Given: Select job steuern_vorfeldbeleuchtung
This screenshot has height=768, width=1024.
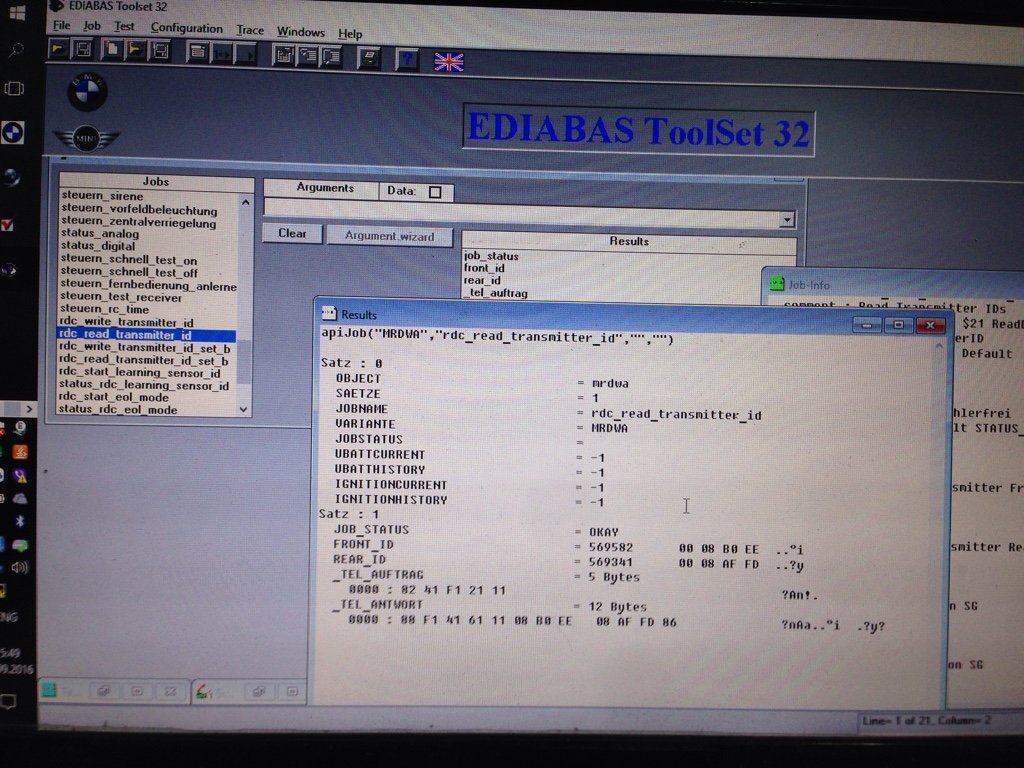Looking at the screenshot, I should [139, 210].
